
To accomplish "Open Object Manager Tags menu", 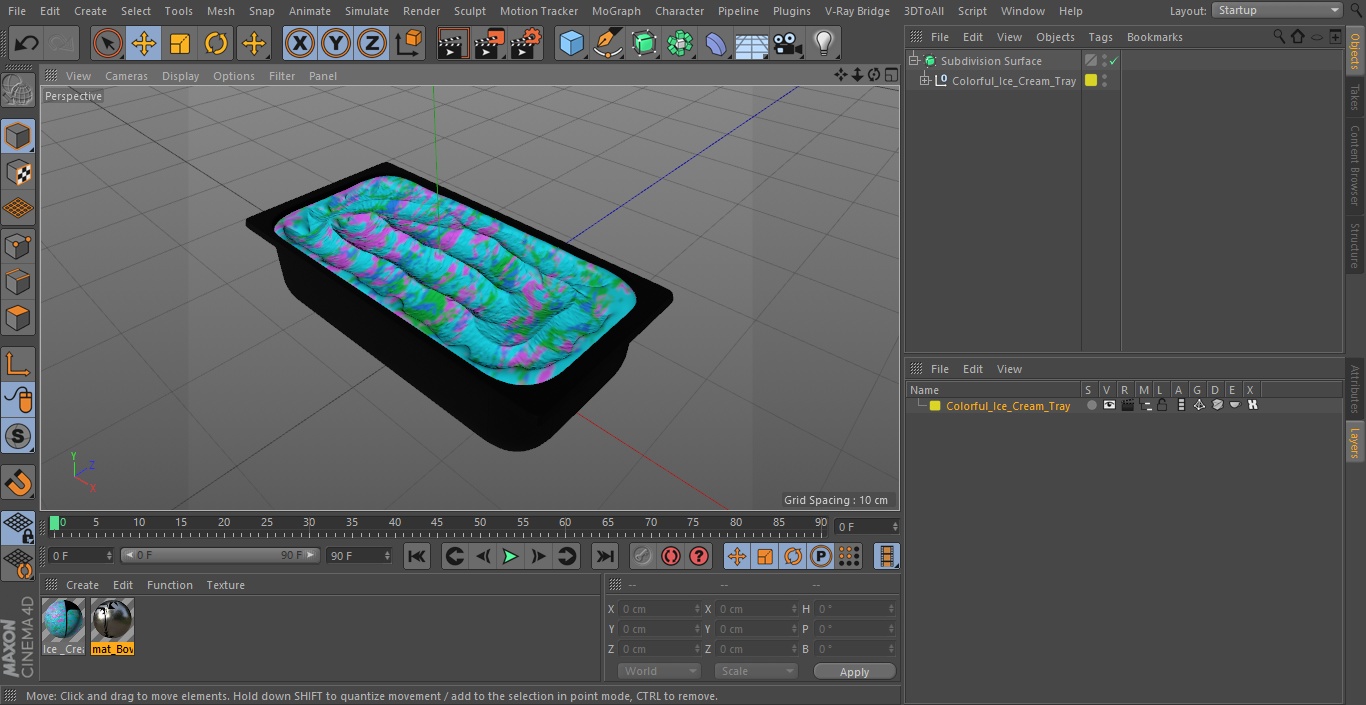I will click(1100, 37).
